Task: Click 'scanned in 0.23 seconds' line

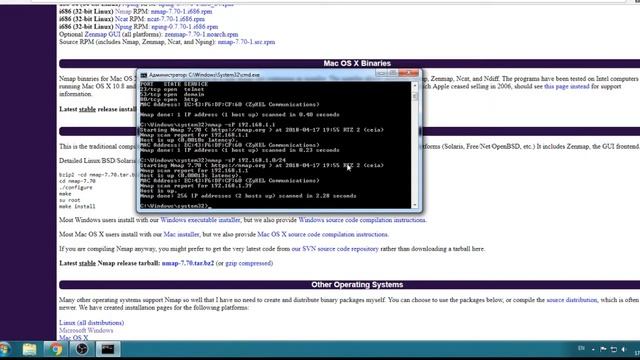Action: click(x=240, y=150)
